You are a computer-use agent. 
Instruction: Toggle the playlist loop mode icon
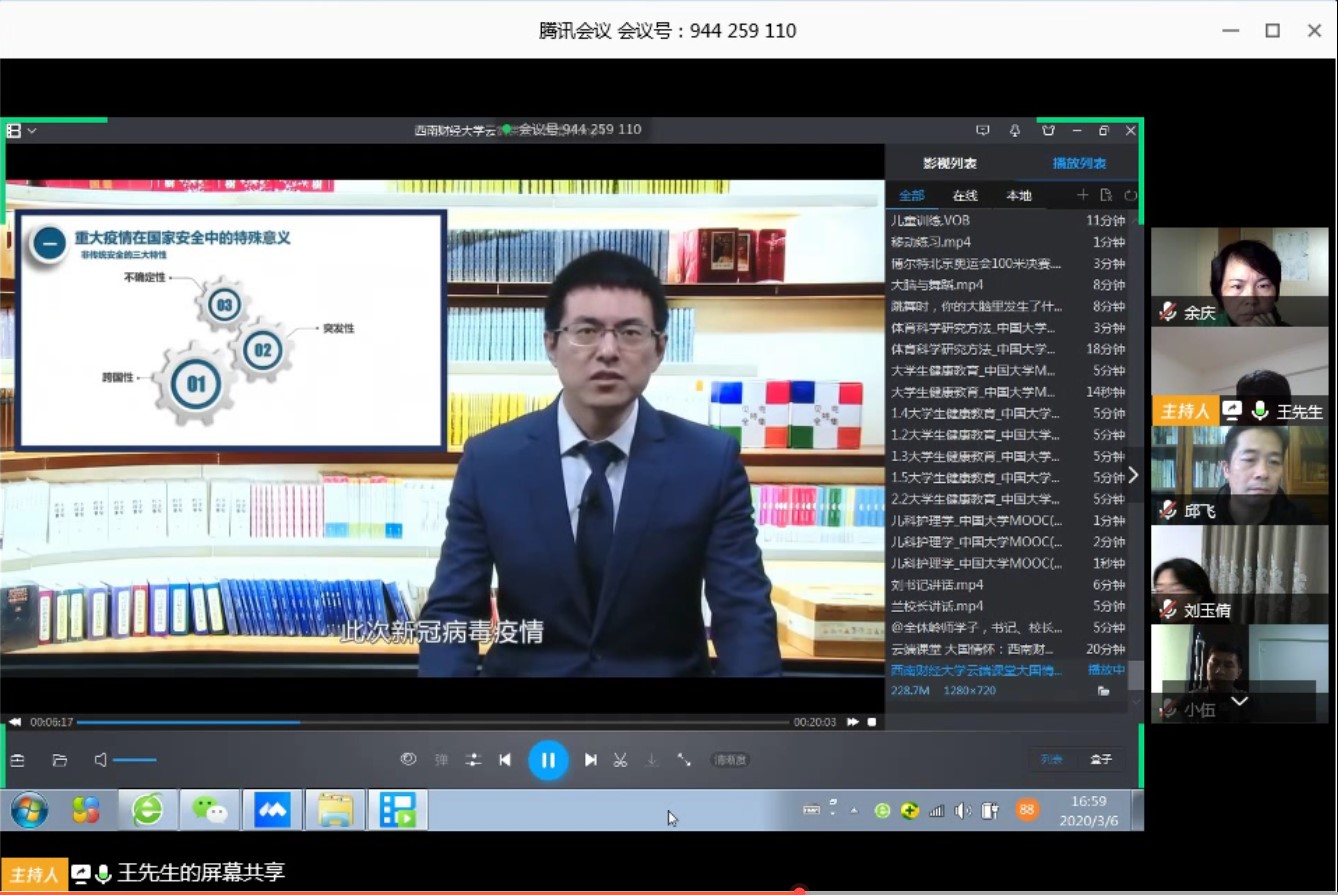click(1131, 195)
